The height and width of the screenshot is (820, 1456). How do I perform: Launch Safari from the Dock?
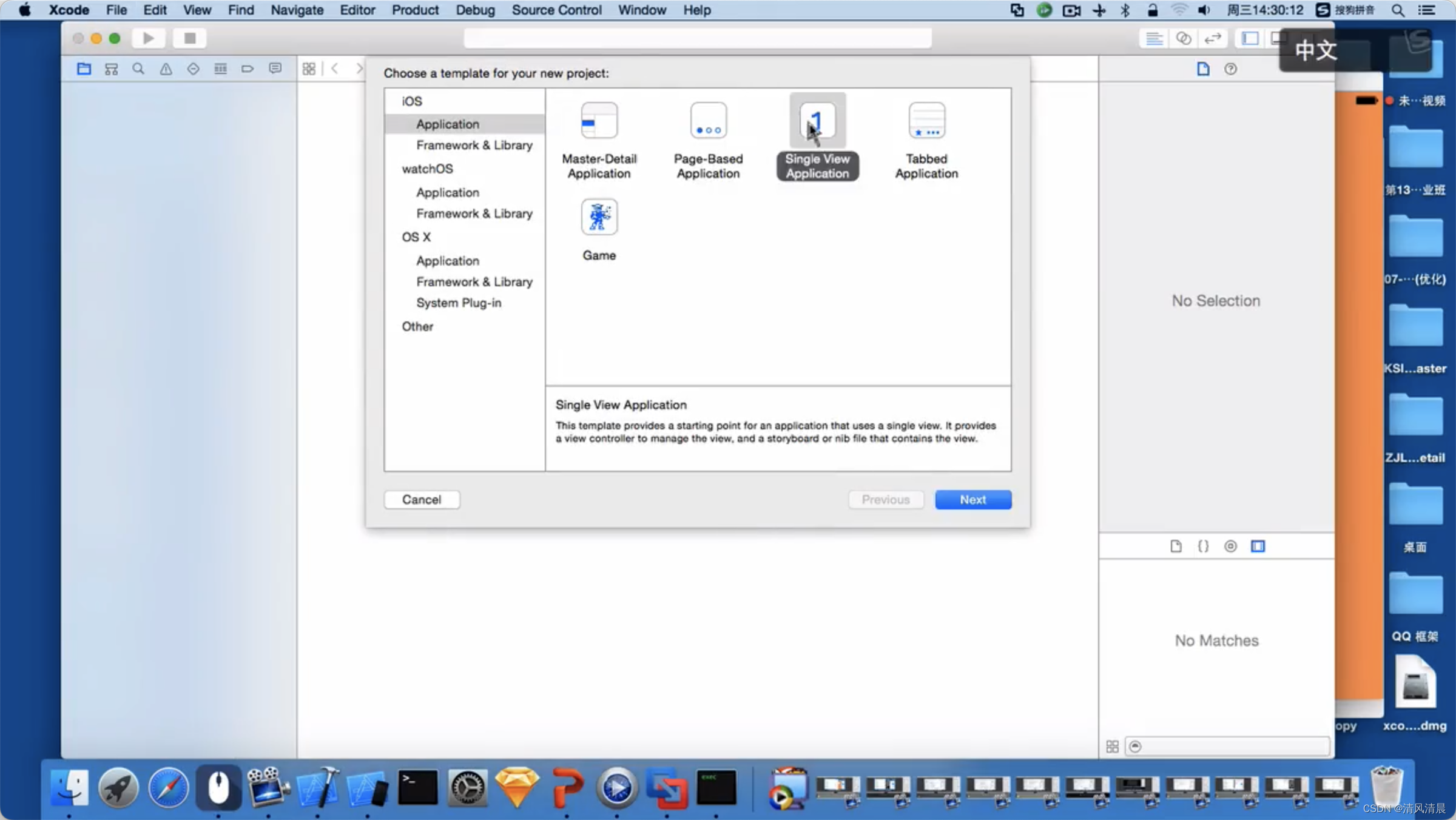coord(169,787)
